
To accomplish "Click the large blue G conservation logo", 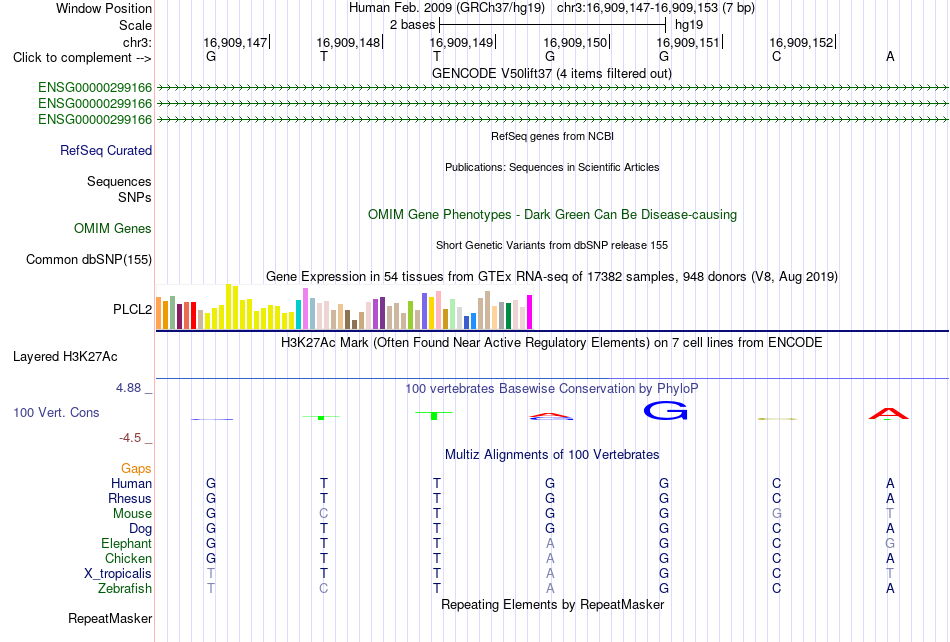I will pyautogui.click(x=665, y=411).
